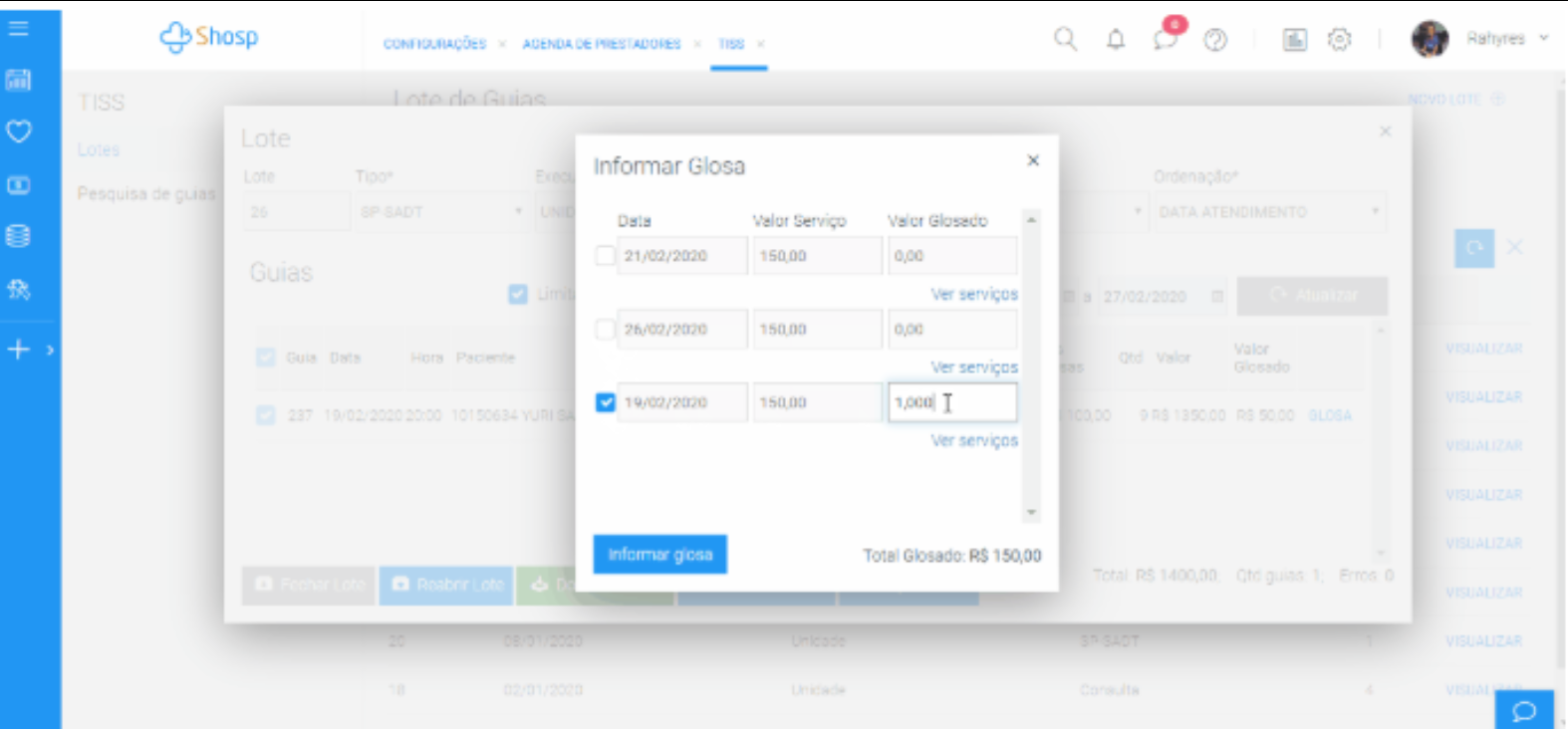This screenshot has height=729, width=1568.
Task: Check the 26/02/2020 glosa row checkbox
Action: tap(605, 330)
